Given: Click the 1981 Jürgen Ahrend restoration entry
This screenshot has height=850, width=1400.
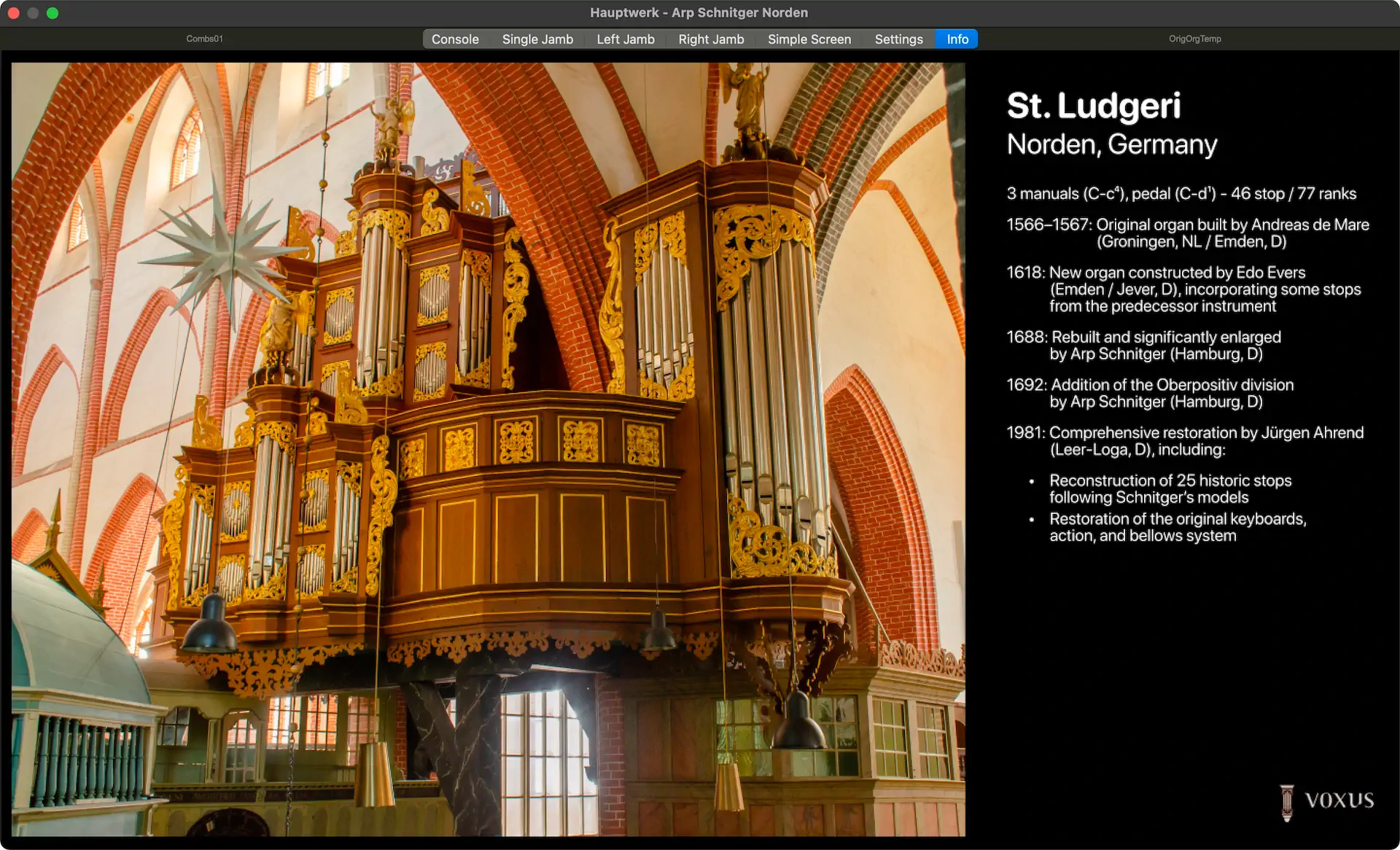Looking at the screenshot, I should pyautogui.click(x=1184, y=441).
